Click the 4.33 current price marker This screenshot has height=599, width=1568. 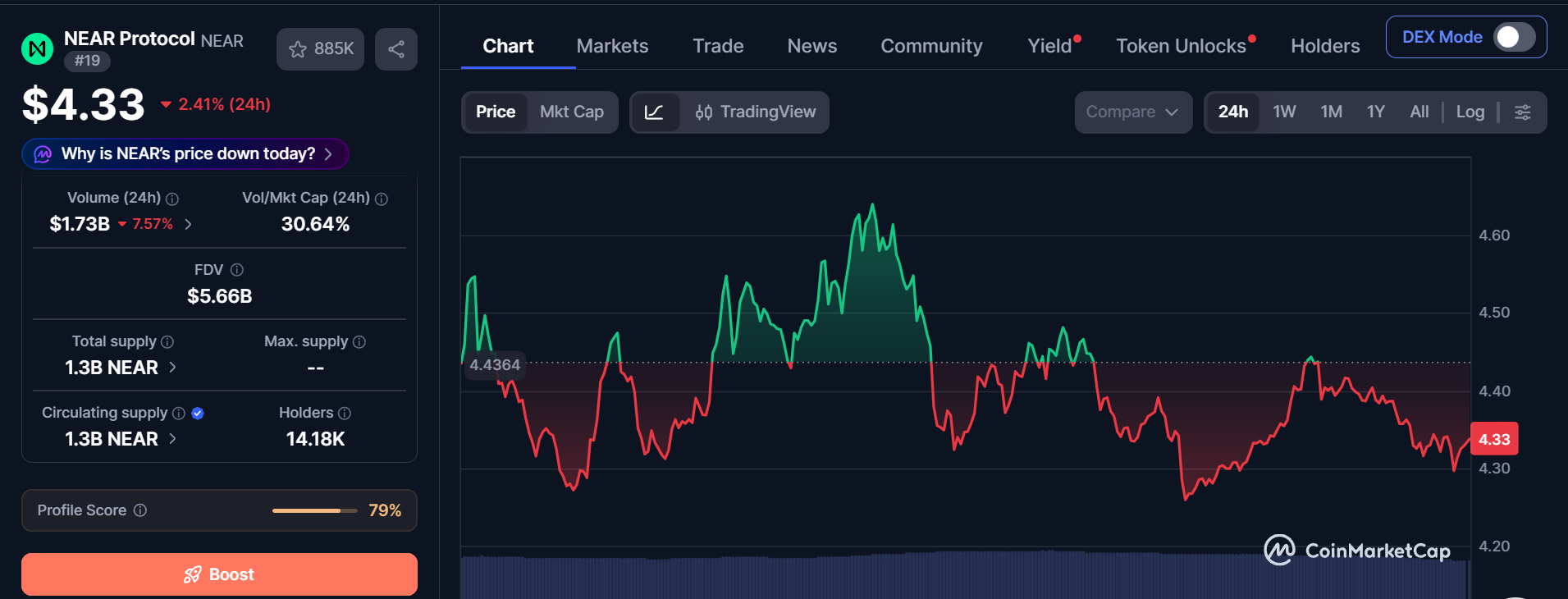tap(1494, 439)
